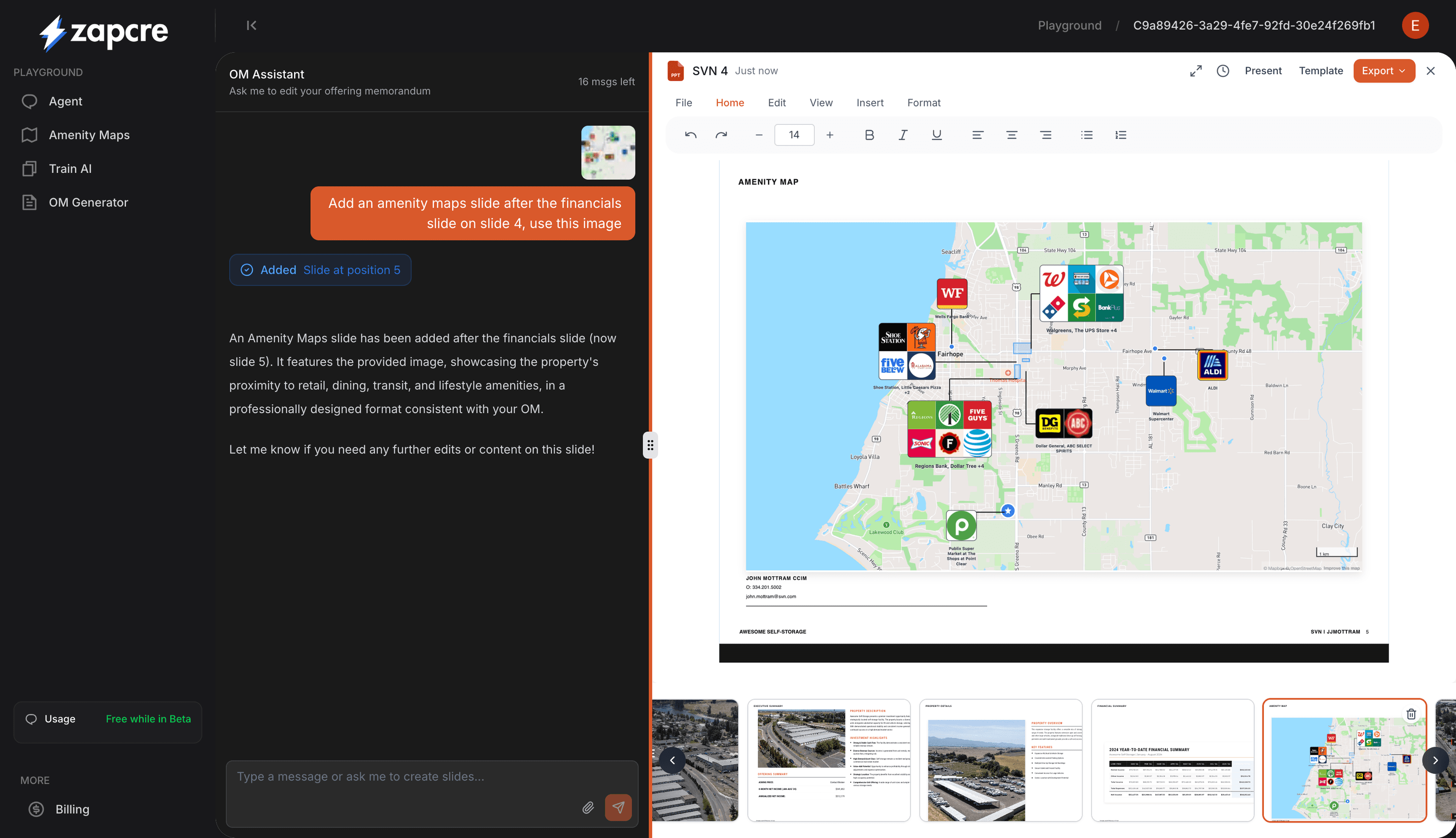Screen dimensions: 1456x838
Task: Click the send message paper plane button
Action: 618,807
